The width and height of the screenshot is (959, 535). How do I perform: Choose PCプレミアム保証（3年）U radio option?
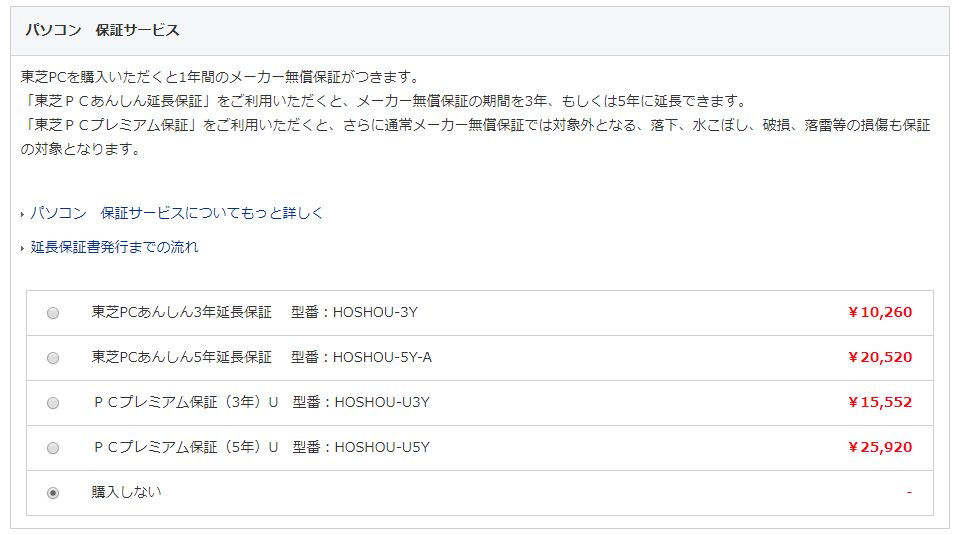[53, 403]
